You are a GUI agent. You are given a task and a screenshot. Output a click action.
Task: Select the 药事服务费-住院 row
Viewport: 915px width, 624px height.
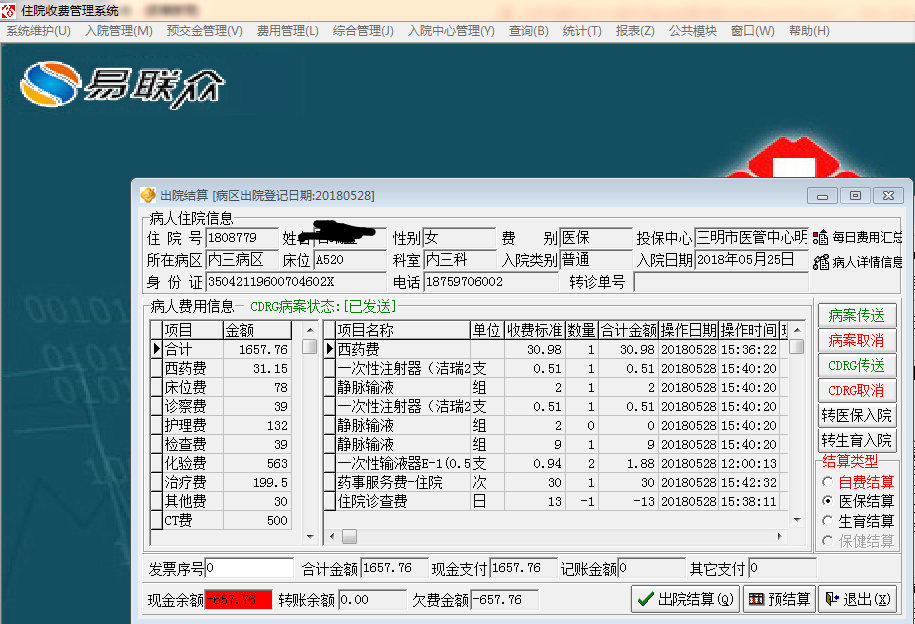pos(557,482)
